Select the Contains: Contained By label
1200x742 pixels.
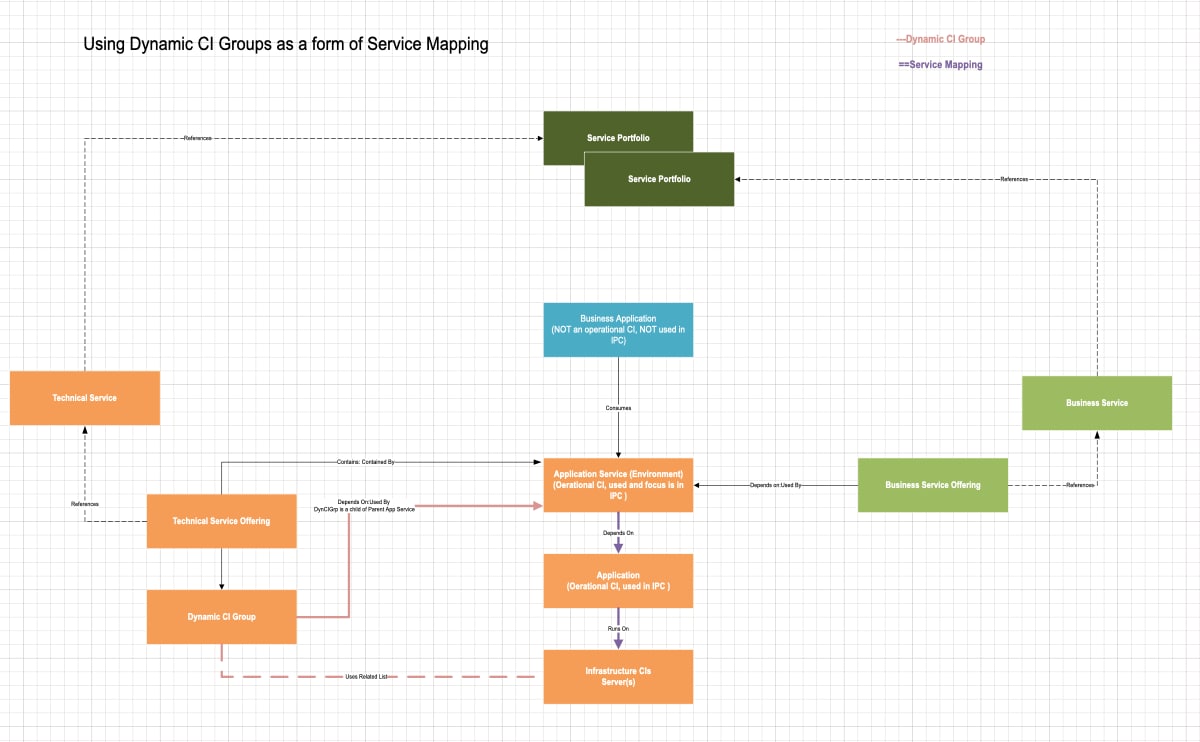366,462
